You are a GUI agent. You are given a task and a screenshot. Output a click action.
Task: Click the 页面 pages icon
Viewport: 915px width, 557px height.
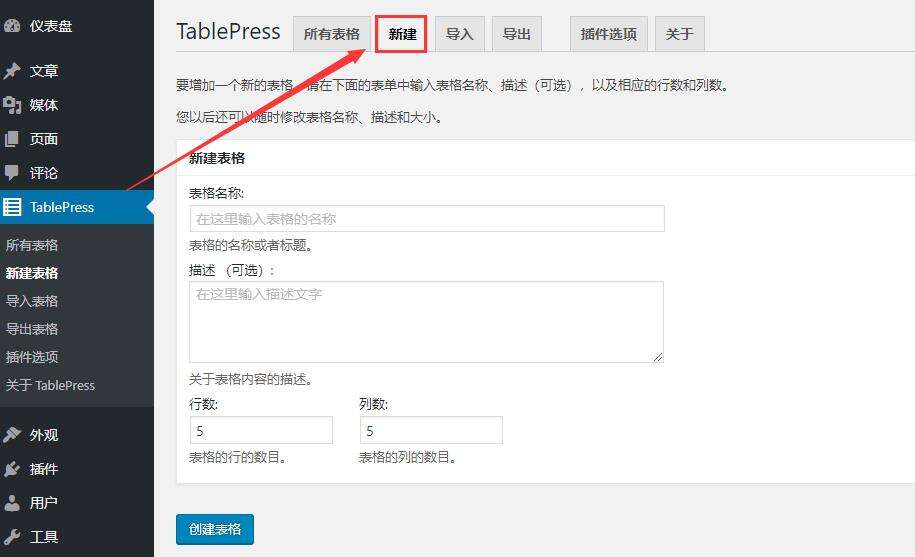click(12, 139)
